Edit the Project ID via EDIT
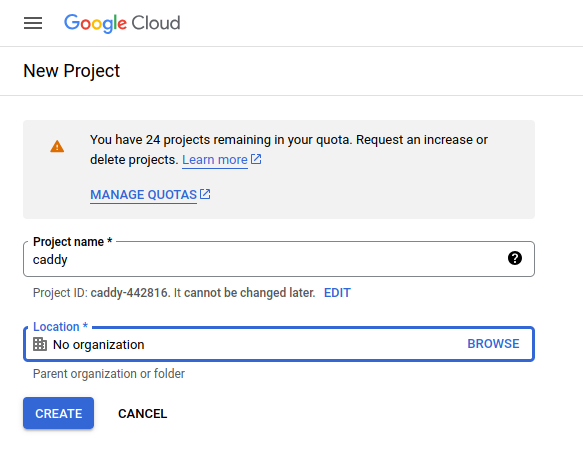The width and height of the screenshot is (583, 466). (x=337, y=293)
